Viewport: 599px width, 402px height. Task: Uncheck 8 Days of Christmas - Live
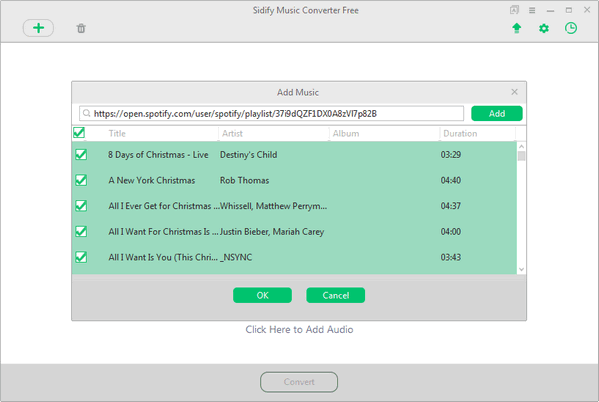click(81, 154)
